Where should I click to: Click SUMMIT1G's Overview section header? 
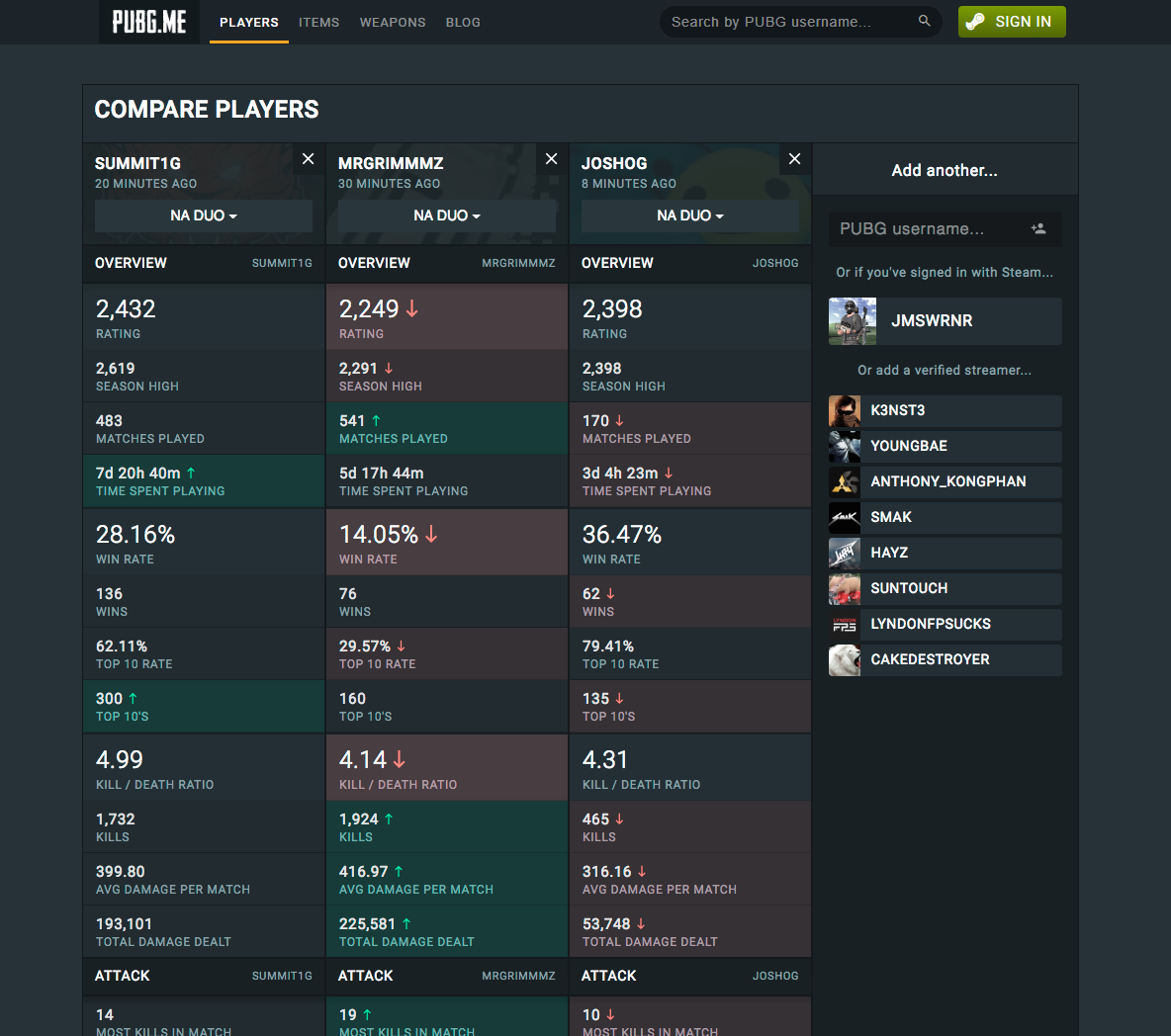click(203, 264)
